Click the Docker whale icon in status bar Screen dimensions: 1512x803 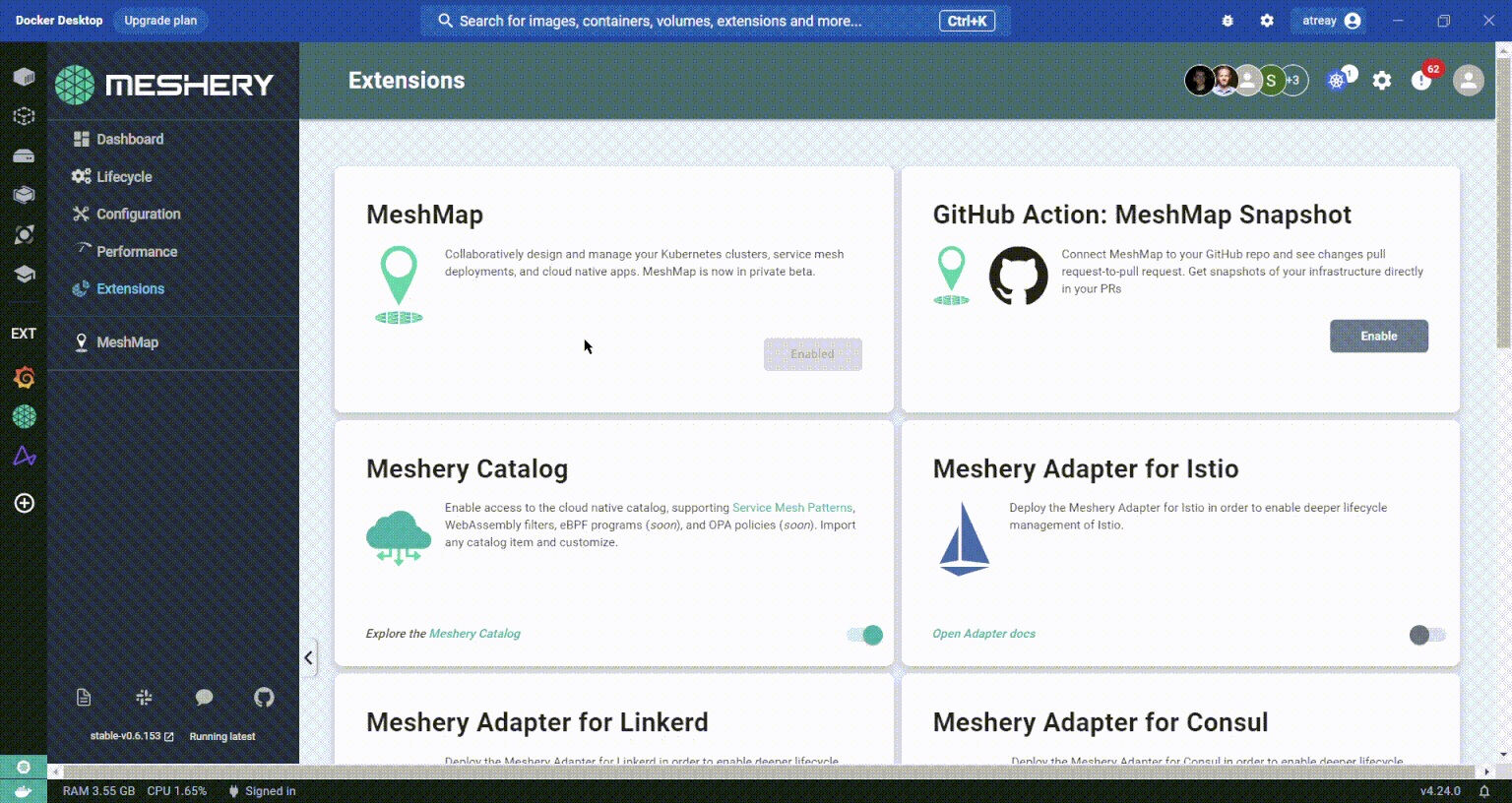click(24, 791)
